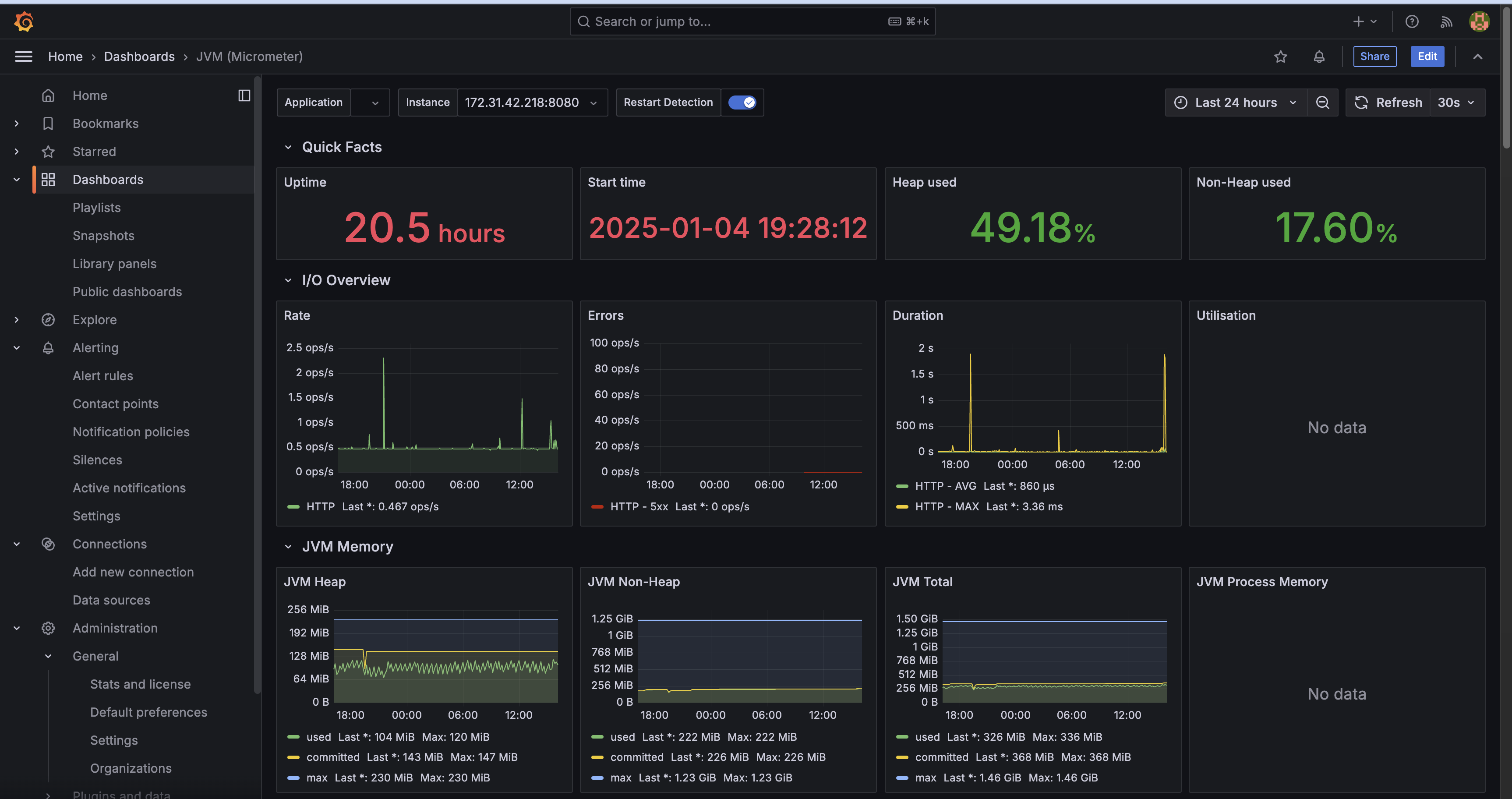Image resolution: width=1512 pixels, height=799 pixels.
Task: Focus the Search or jump to field
Action: pyautogui.click(x=752, y=22)
